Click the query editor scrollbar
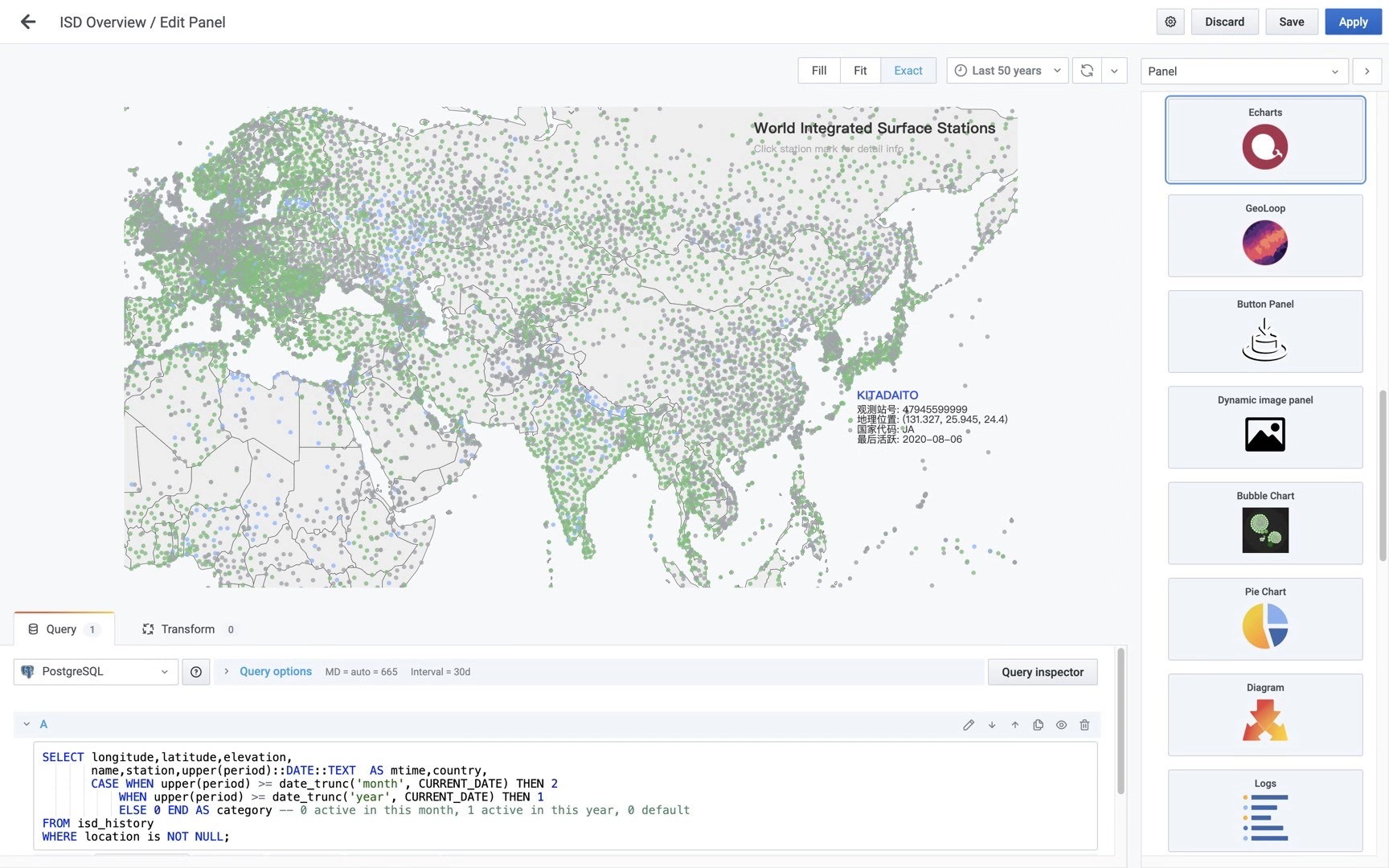 click(1121, 721)
